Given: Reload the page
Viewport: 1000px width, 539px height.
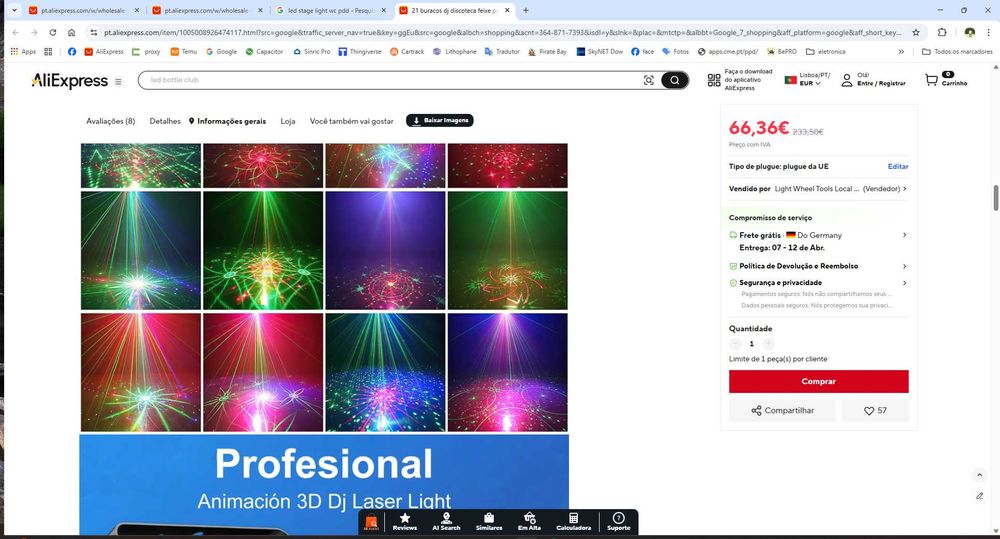Looking at the screenshot, I should (53, 33).
